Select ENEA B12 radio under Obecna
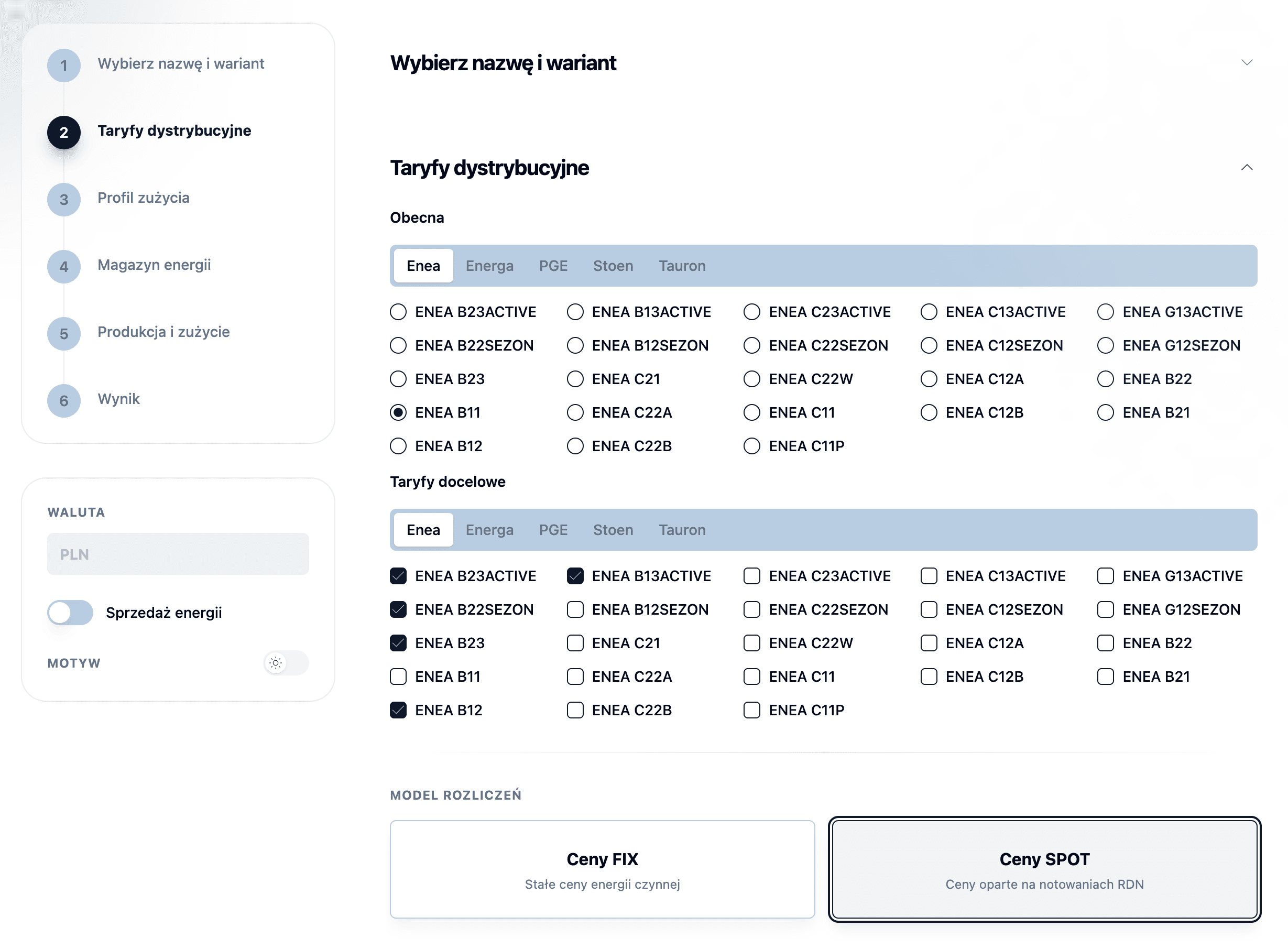 coord(398,446)
